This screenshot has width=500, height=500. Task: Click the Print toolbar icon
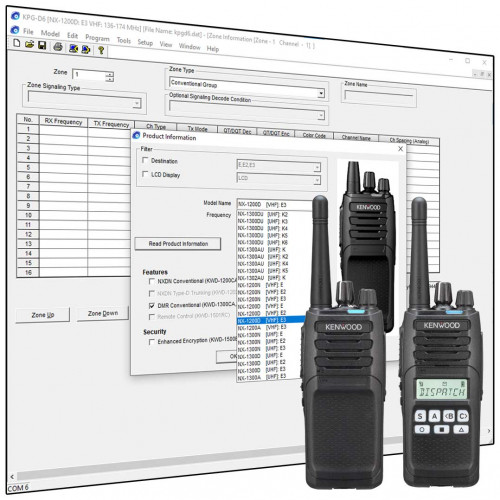coord(58,47)
